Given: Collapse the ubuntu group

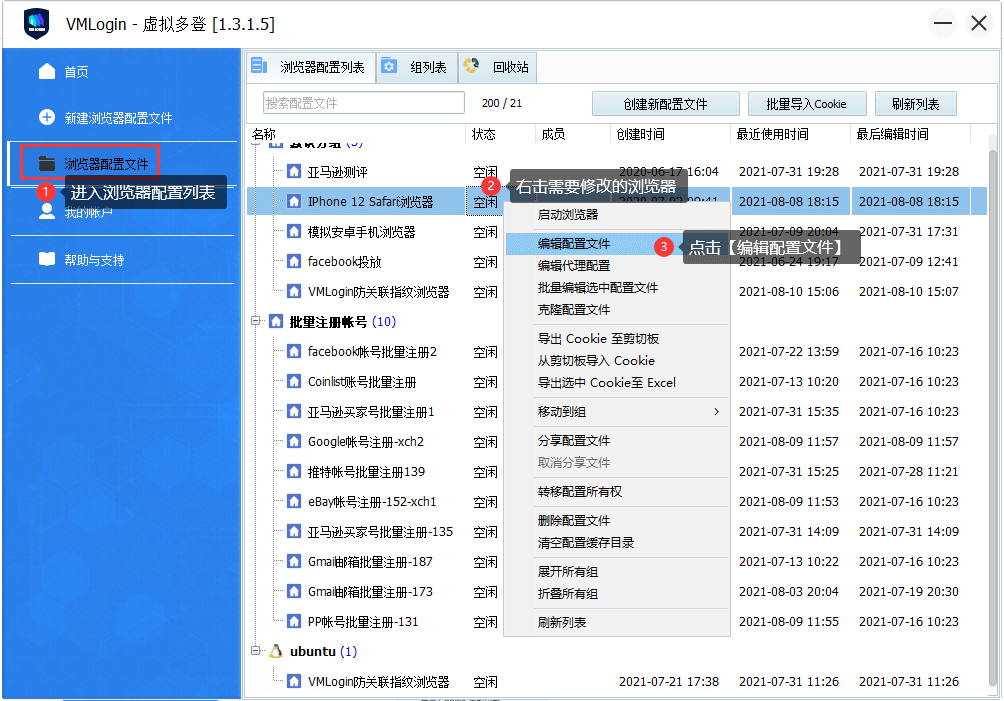Looking at the screenshot, I should coord(255,651).
